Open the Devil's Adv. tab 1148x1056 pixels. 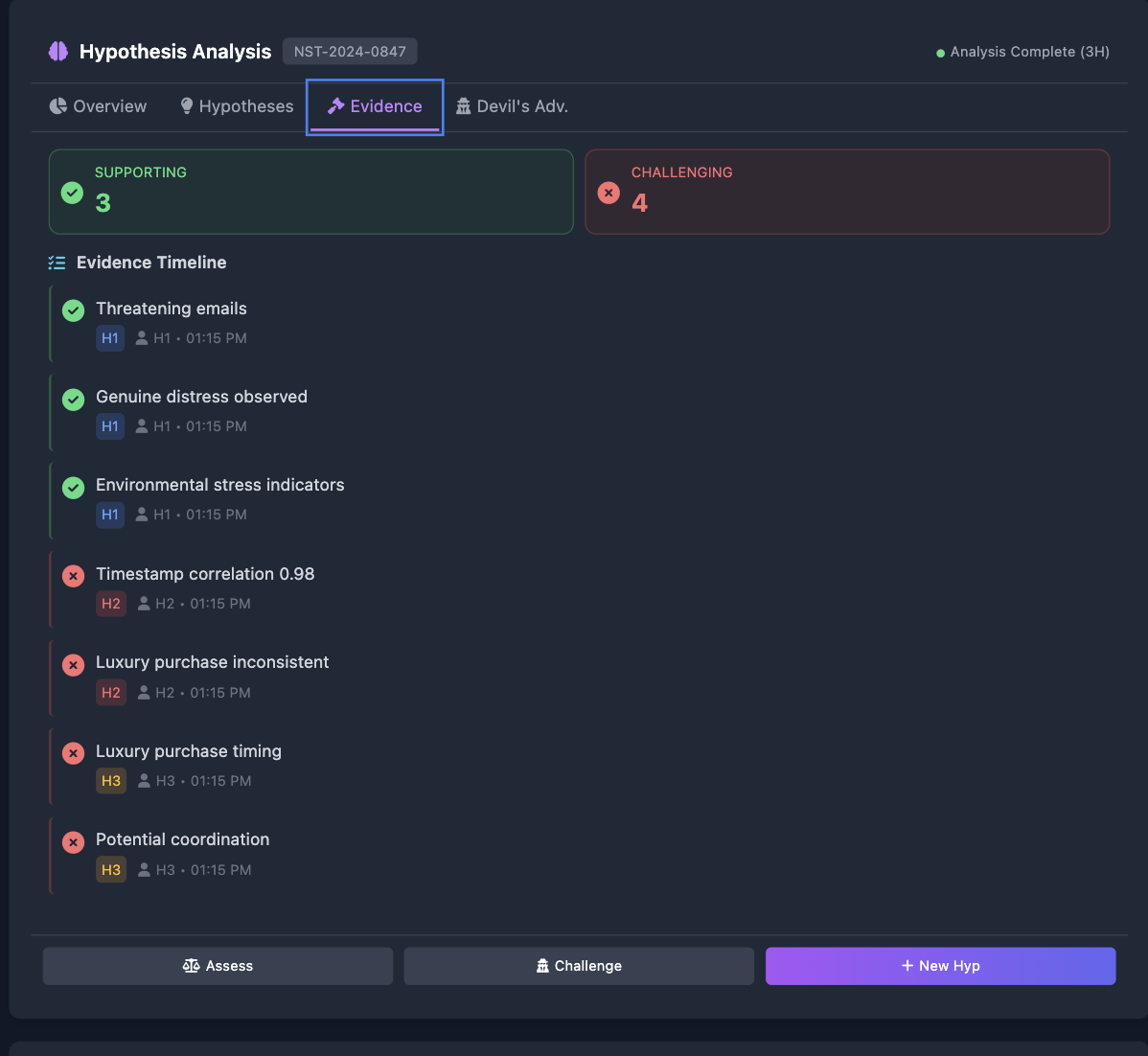point(512,106)
